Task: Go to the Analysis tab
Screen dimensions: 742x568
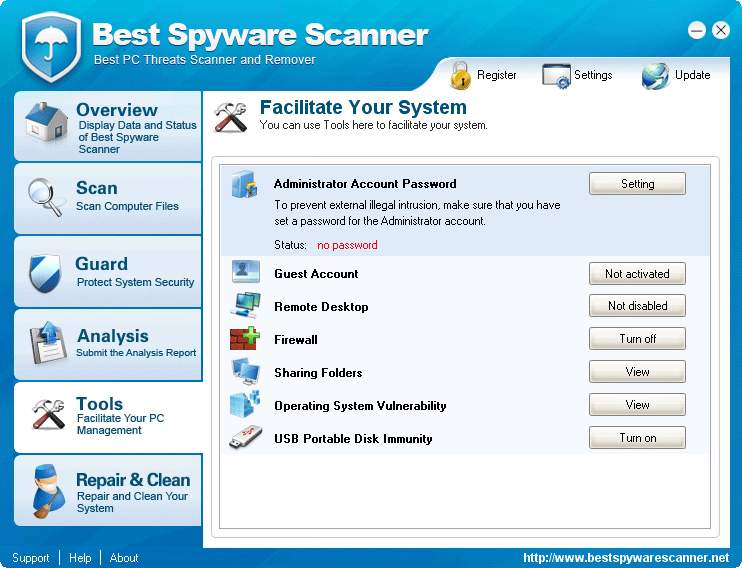Action: pos(108,345)
